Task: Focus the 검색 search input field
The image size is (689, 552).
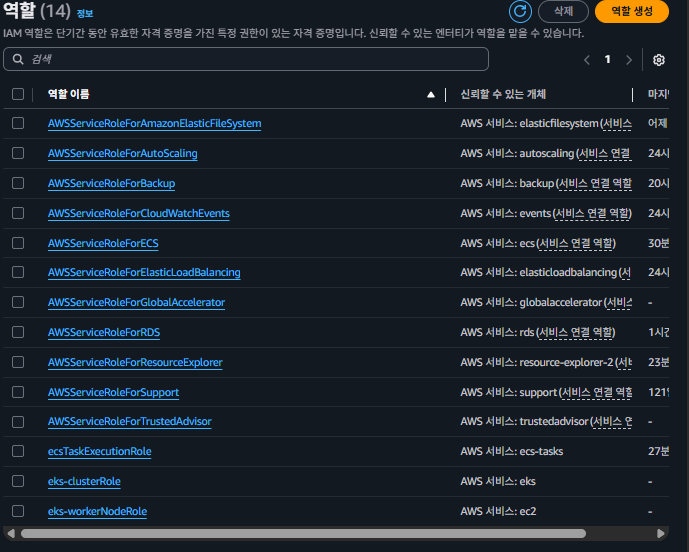Action: point(246,59)
